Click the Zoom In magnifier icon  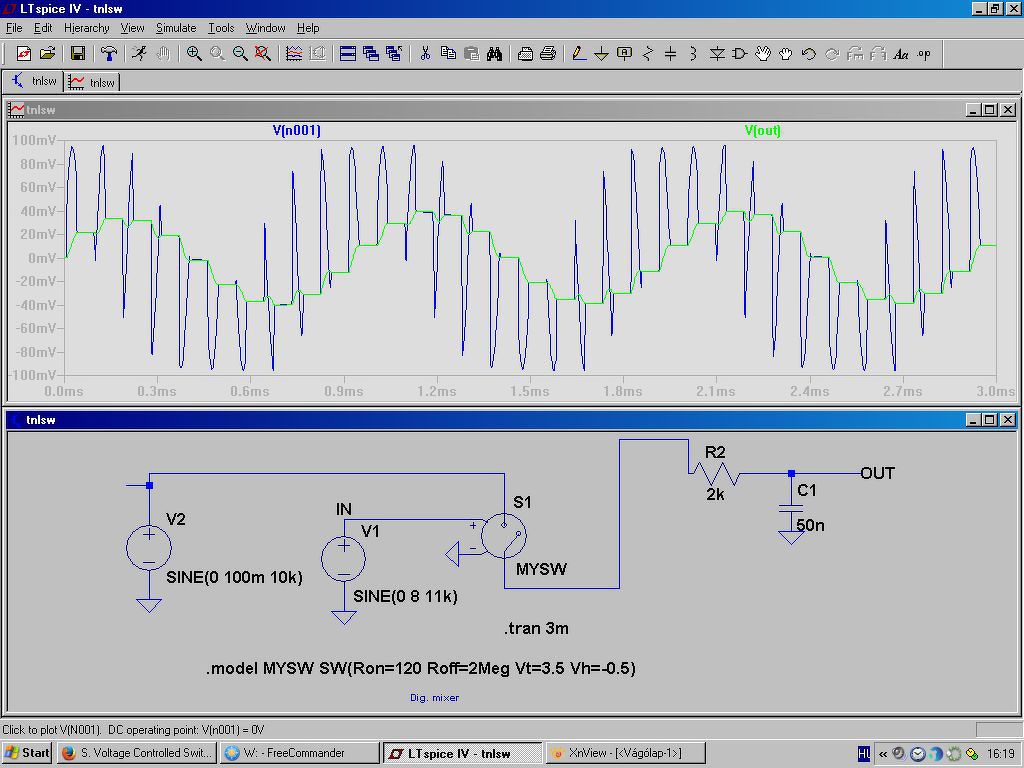(x=194, y=54)
